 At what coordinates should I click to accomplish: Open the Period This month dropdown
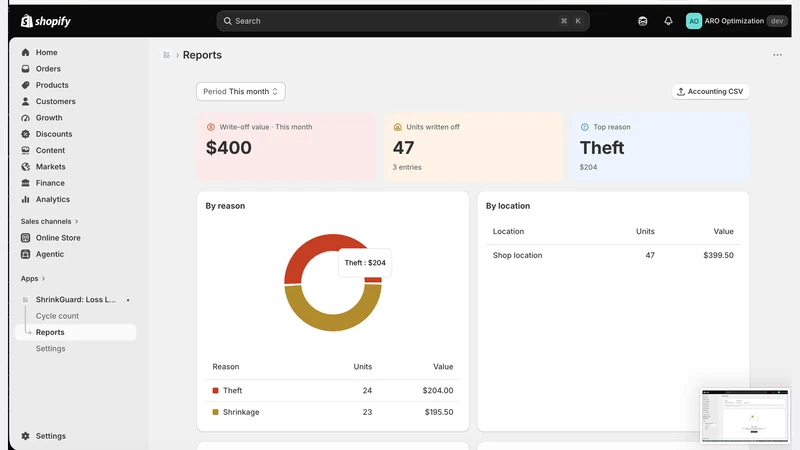click(241, 91)
